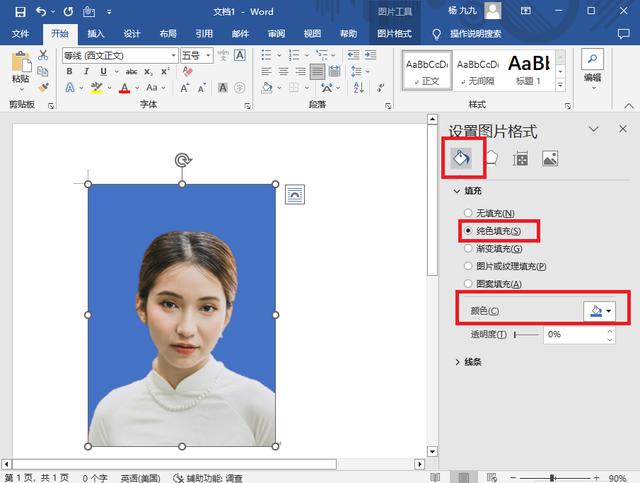Screen dimensions: 640x483
Task: Expand the Line section
Action: [468, 362]
